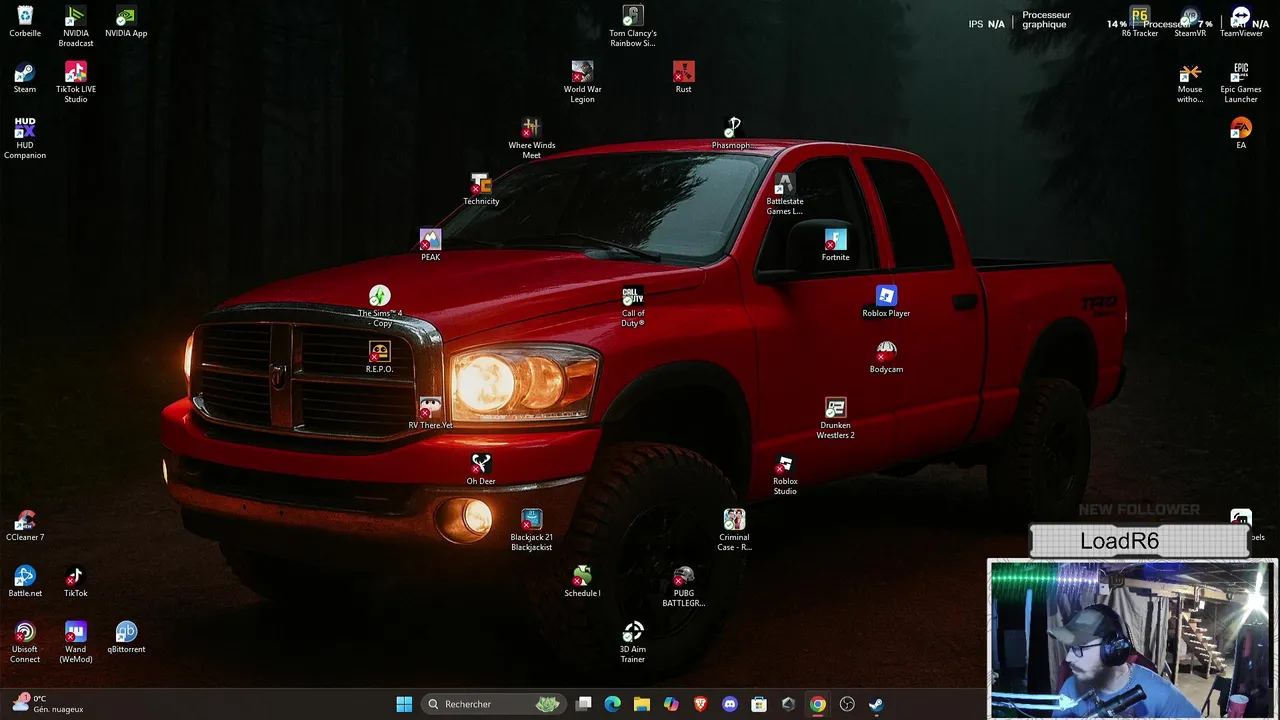The width and height of the screenshot is (1280, 720).
Task: Open Copilot from the taskbar
Action: pyautogui.click(x=671, y=704)
